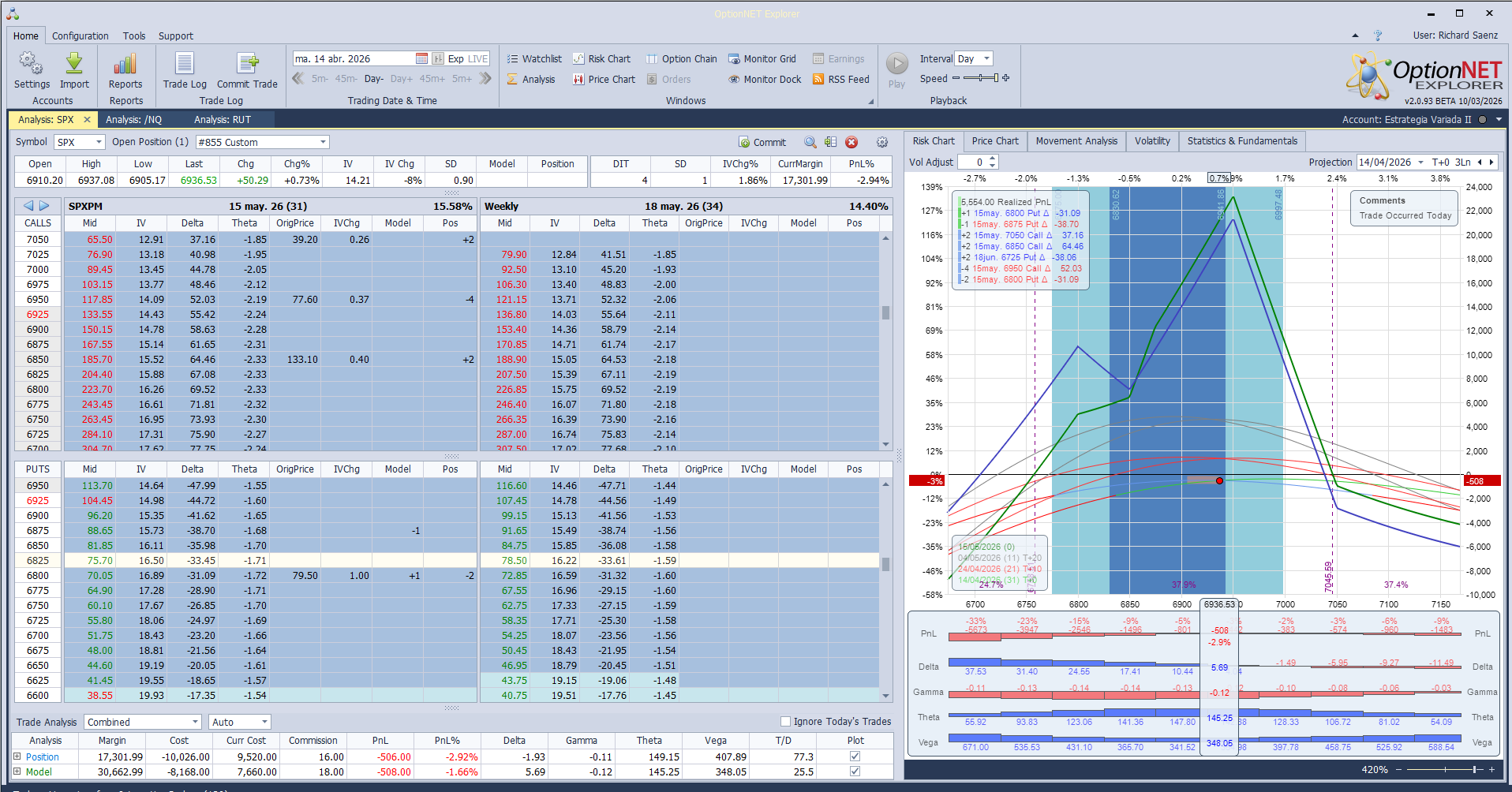1512x792 pixels.
Task: Click the Commit button
Action: (762, 142)
